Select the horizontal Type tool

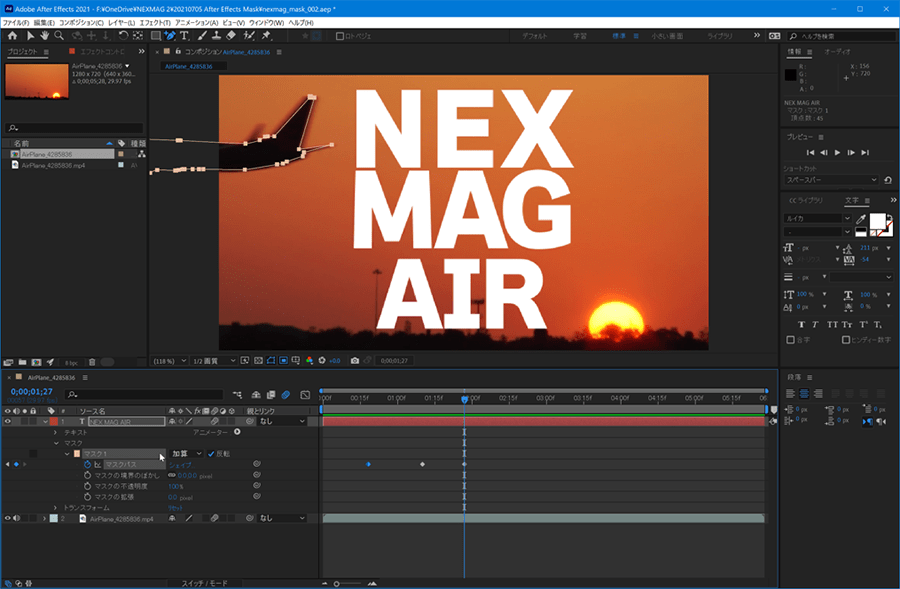(x=184, y=36)
